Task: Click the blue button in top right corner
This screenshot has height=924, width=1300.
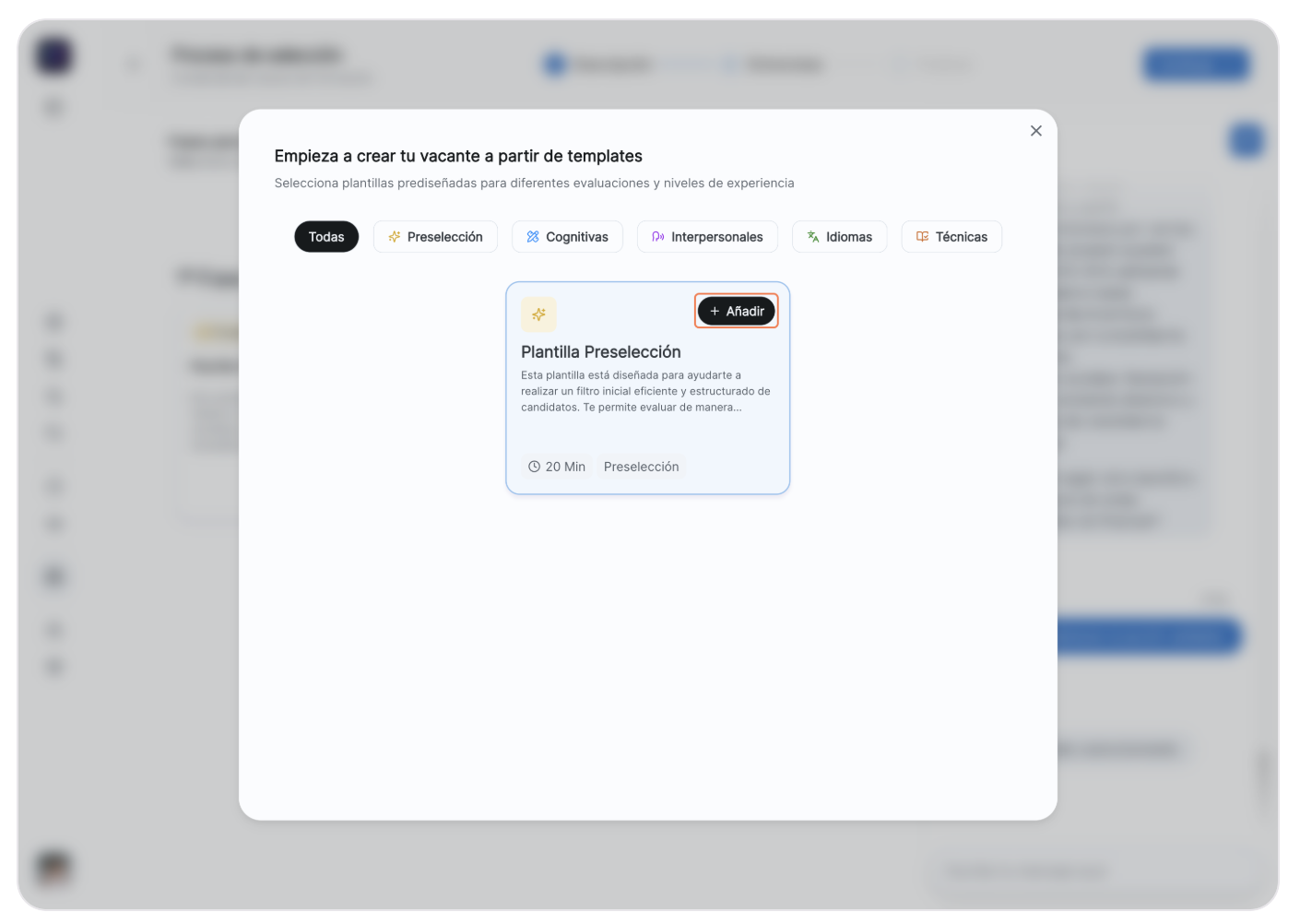Action: coord(1196,65)
